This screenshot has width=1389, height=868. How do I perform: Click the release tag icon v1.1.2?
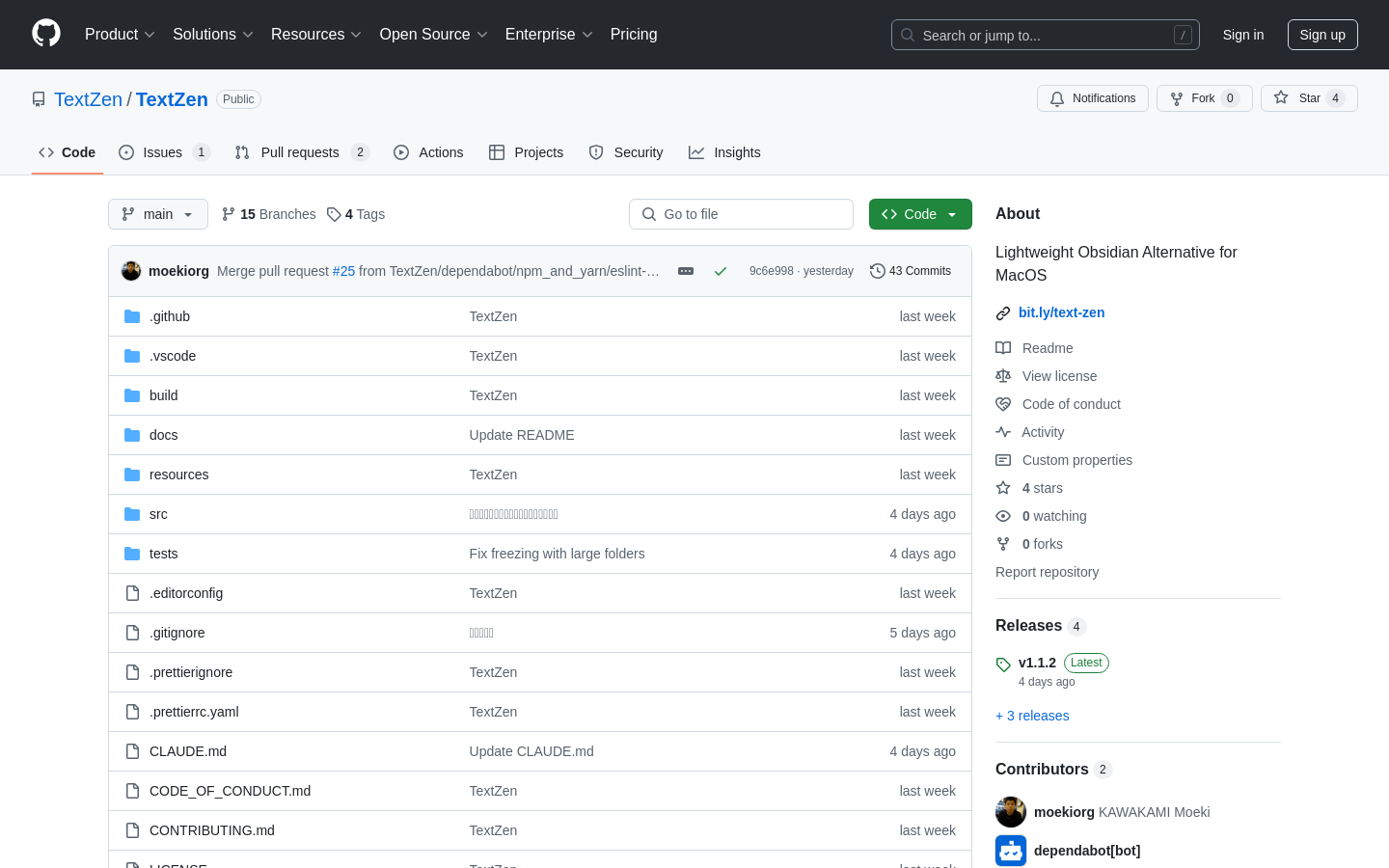coord(1003,665)
